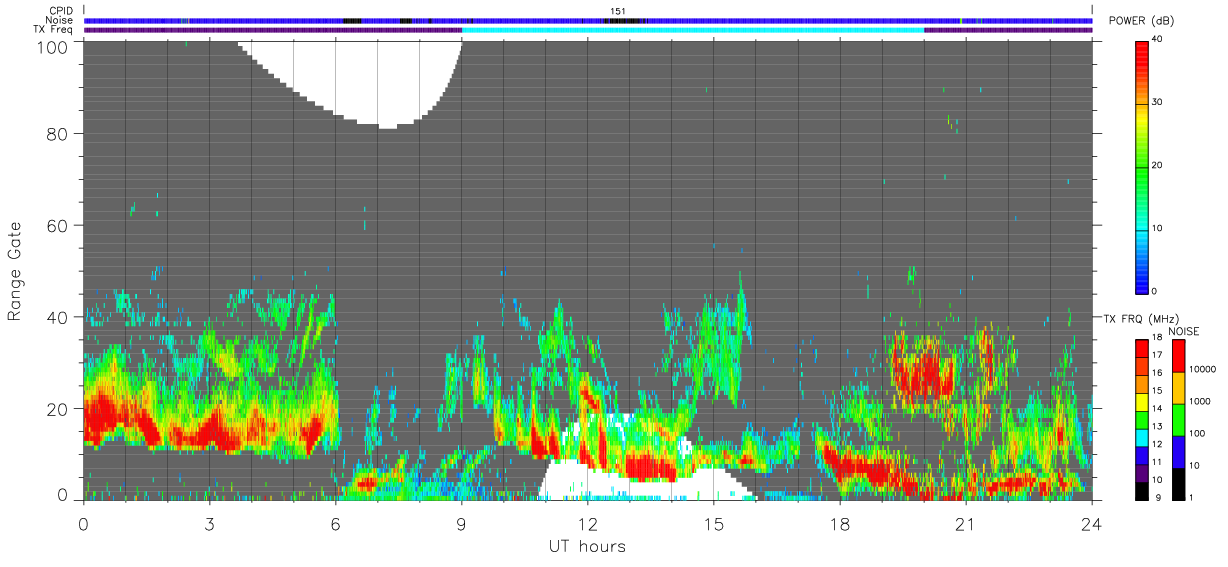Click the CPID value 151
The width and height of the screenshot is (1228, 567).
click(618, 11)
